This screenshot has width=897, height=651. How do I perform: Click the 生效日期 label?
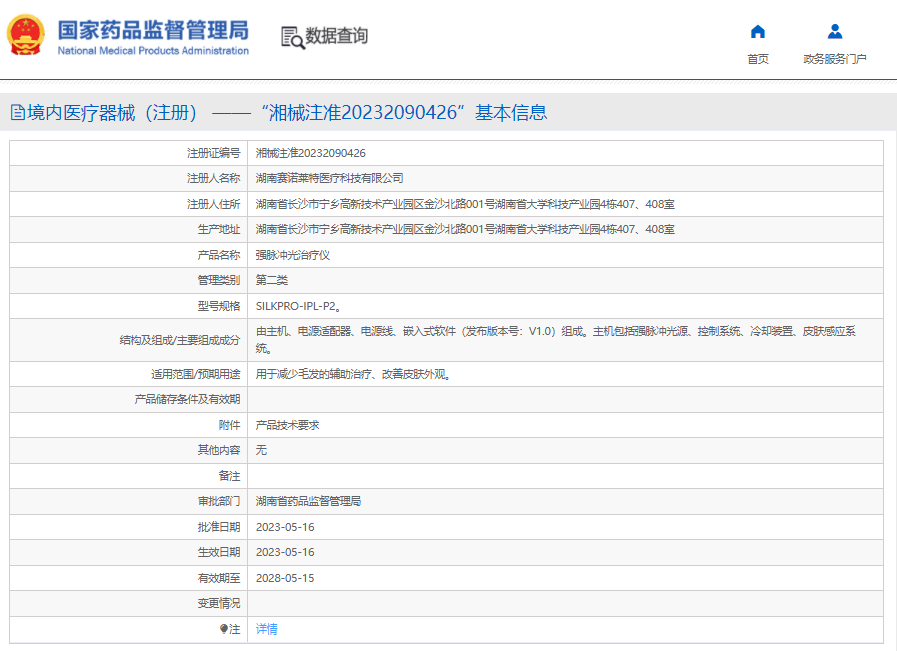coord(219,552)
